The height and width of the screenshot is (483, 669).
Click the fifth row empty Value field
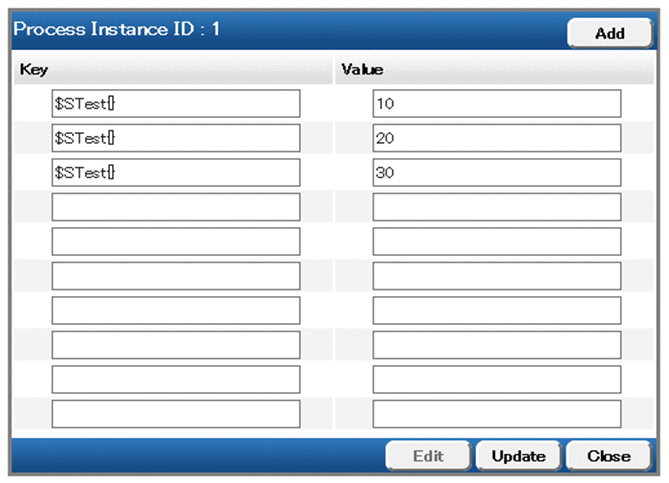point(496,242)
